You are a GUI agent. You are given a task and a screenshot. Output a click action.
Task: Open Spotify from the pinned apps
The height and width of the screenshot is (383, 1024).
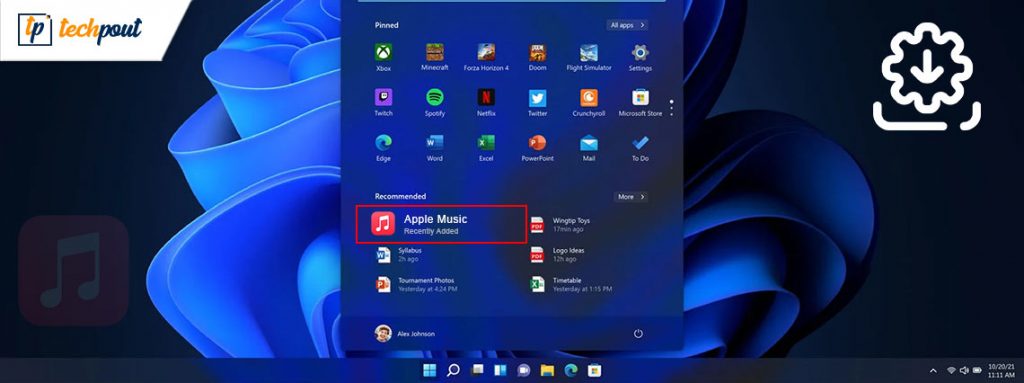(x=435, y=103)
